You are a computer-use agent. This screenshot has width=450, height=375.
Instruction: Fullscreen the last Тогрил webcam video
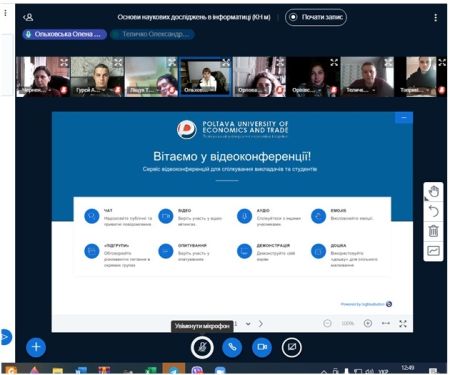[442, 62]
